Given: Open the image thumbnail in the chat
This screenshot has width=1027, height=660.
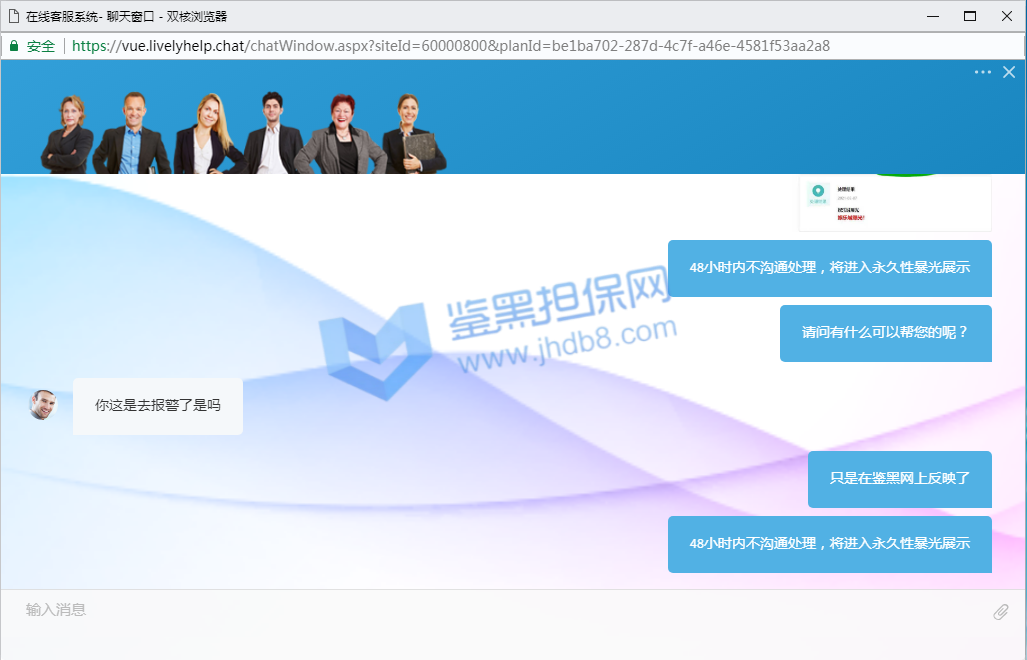Looking at the screenshot, I should coord(894,203).
